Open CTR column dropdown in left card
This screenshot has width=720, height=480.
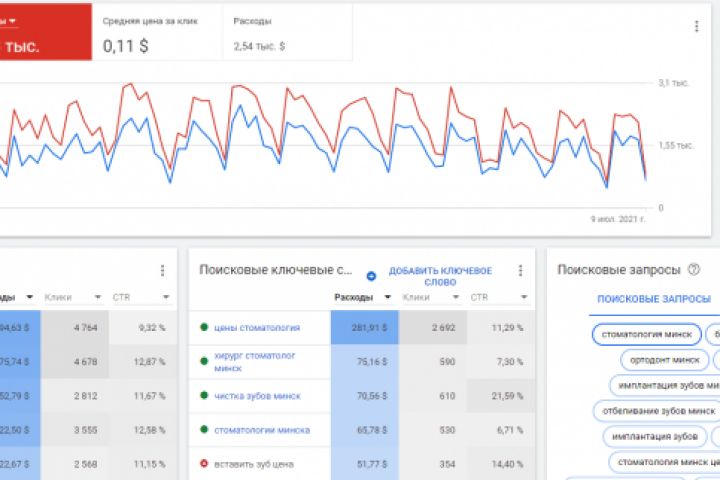click(166, 297)
